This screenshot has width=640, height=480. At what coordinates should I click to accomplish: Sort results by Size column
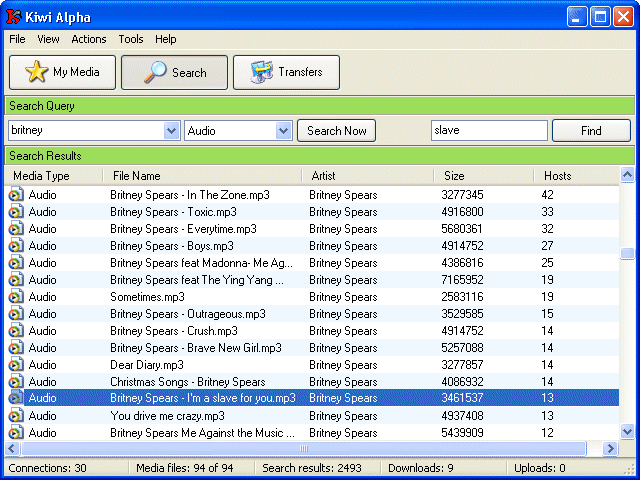(x=484, y=176)
